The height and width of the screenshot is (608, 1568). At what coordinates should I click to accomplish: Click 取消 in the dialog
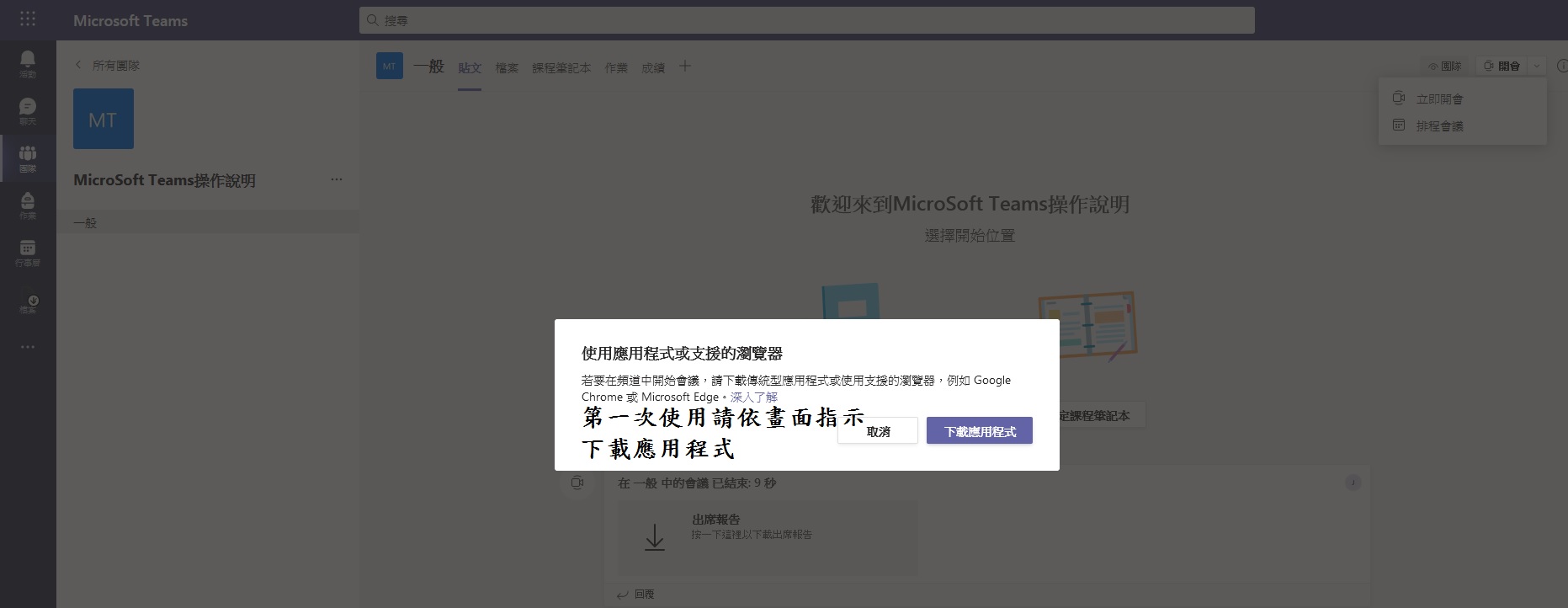coord(878,431)
